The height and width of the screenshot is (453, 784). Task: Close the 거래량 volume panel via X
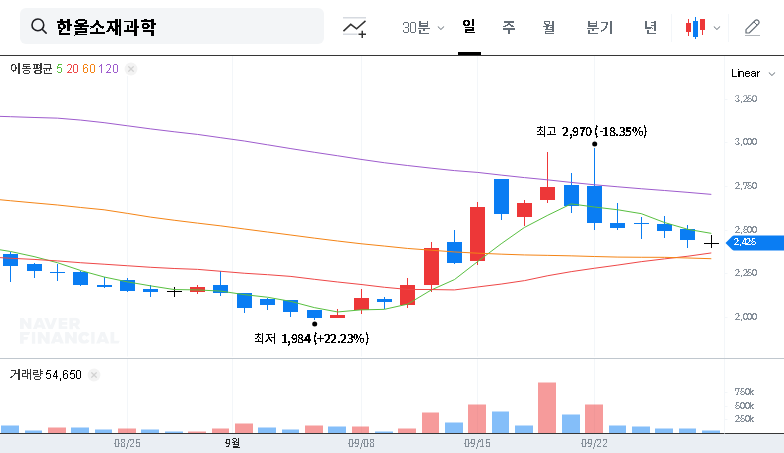[x=94, y=374]
